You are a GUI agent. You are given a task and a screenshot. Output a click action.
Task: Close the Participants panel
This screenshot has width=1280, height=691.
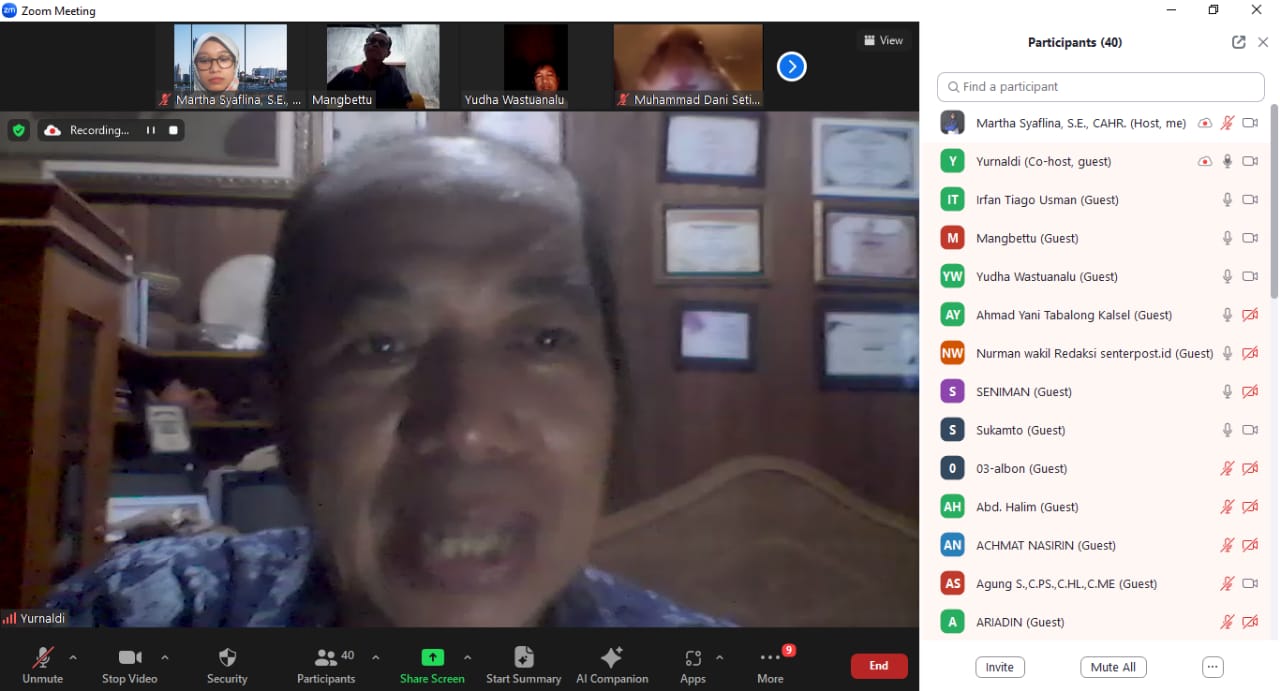(x=1263, y=42)
